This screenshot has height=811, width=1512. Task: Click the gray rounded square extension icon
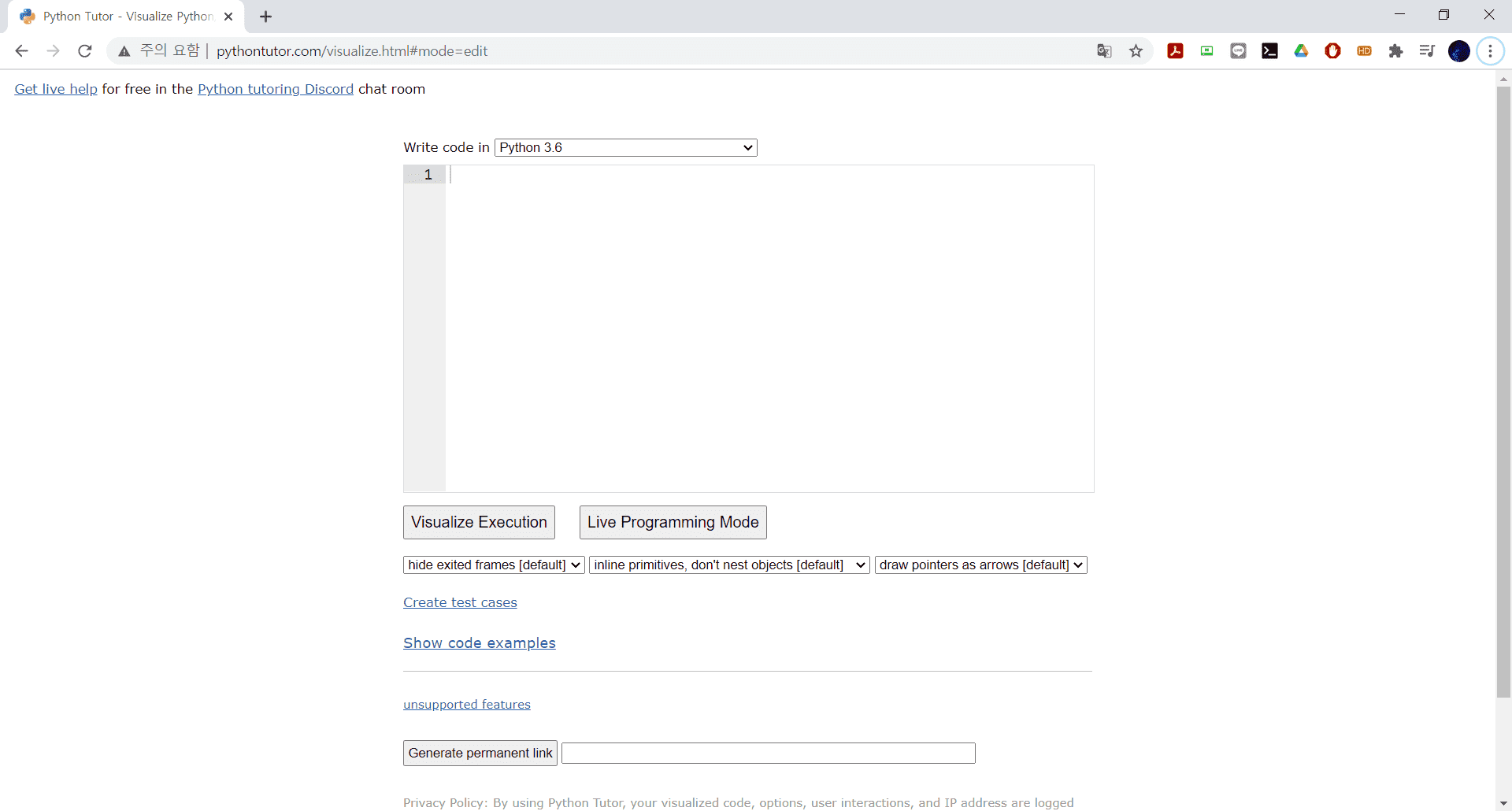point(1238,51)
